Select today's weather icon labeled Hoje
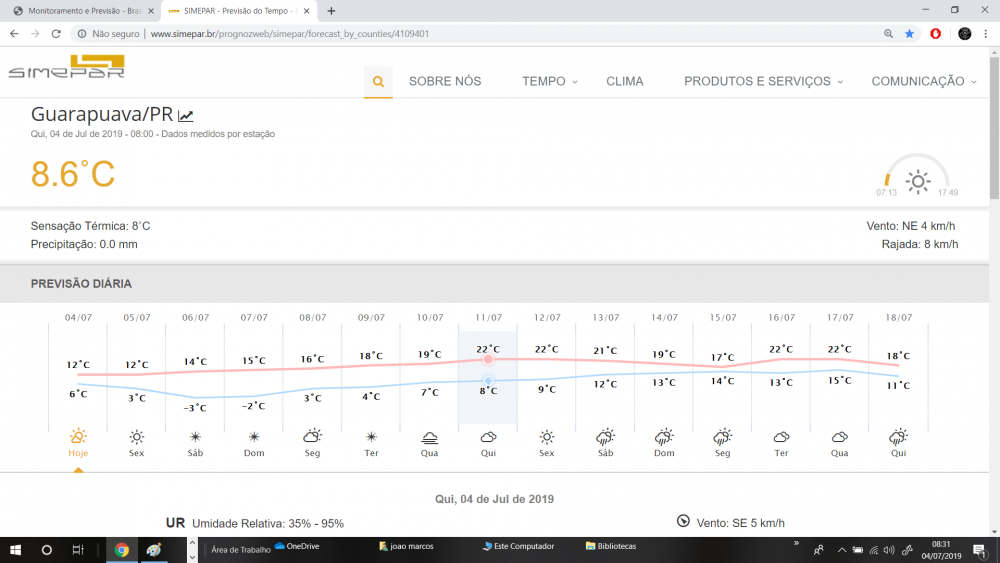 [x=78, y=437]
